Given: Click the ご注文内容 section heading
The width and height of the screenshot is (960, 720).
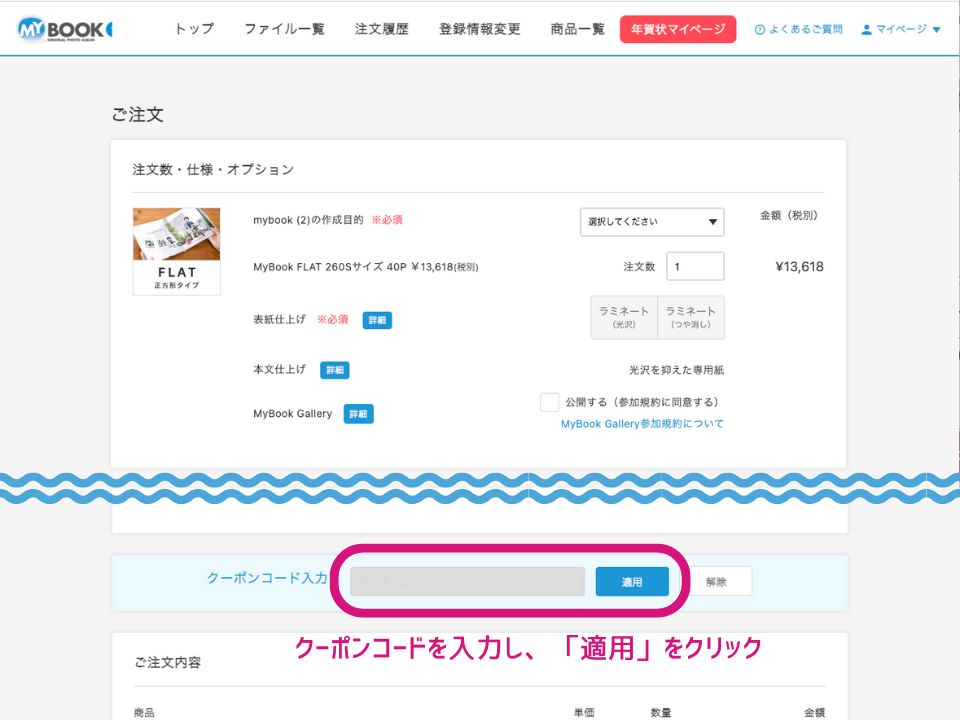Looking at the screenshot, I should 168,662.
